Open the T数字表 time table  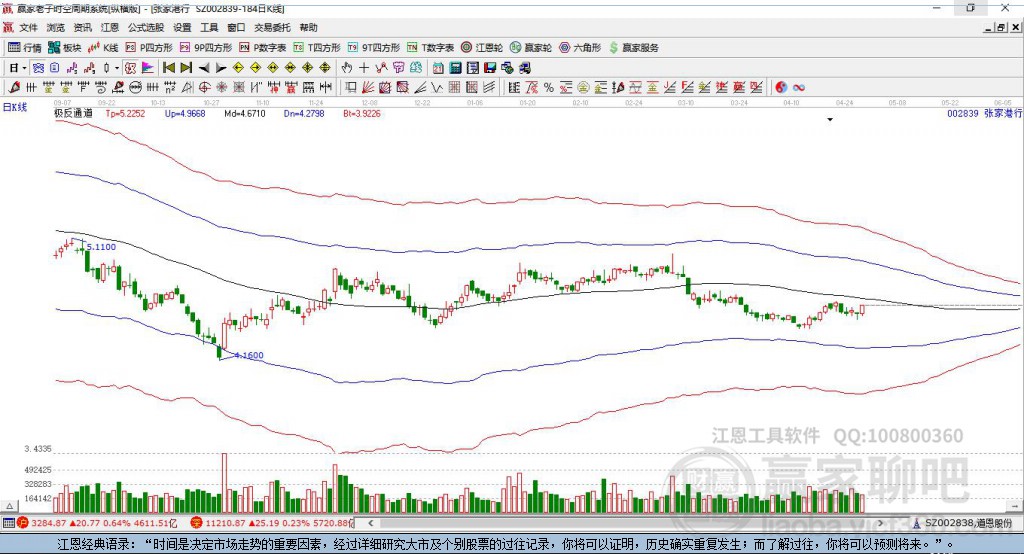[x=430, y=48]
